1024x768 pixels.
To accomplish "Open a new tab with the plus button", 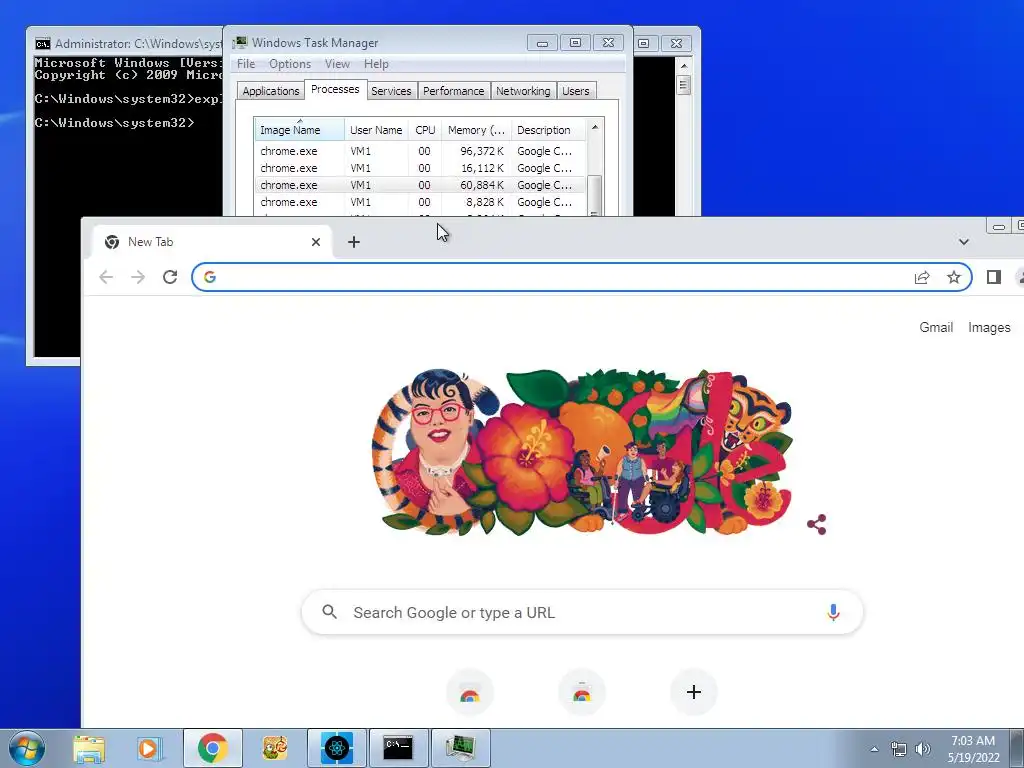I will point(354,242).
